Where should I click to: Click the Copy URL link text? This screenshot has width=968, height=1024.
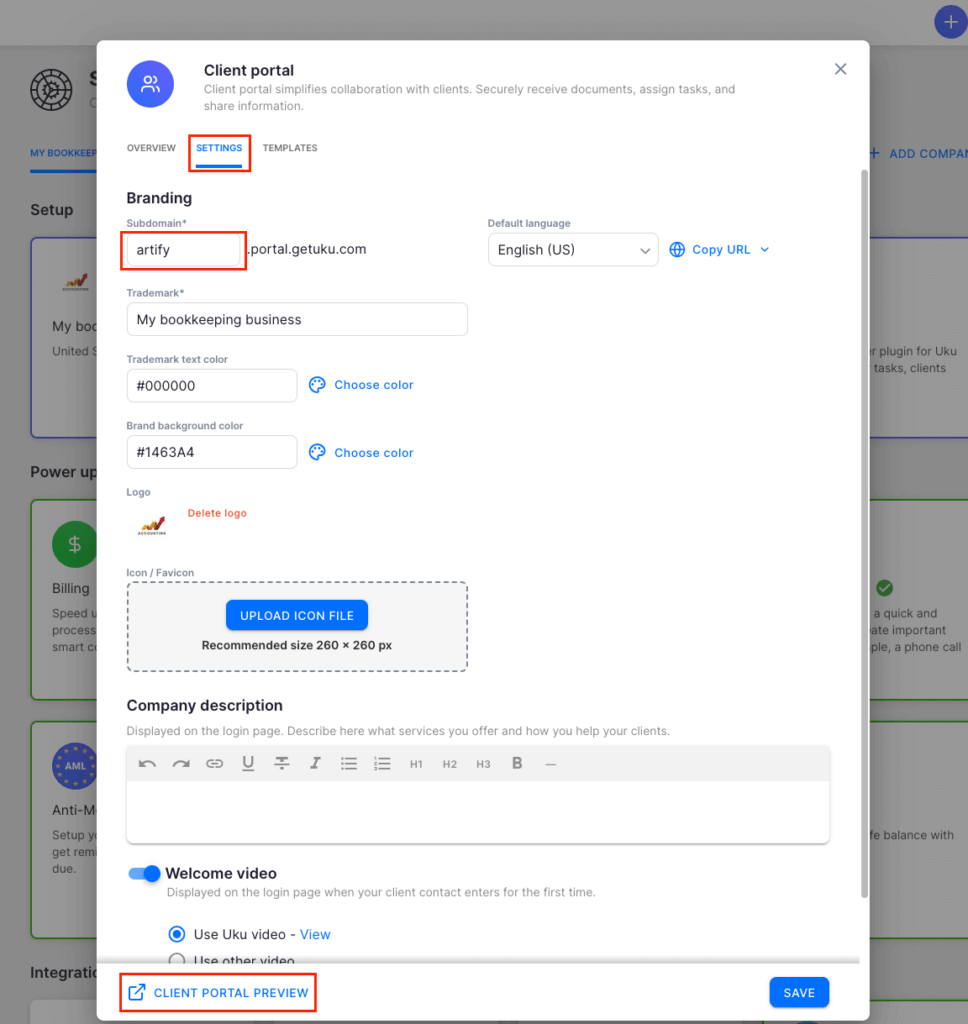pos(721,249)
